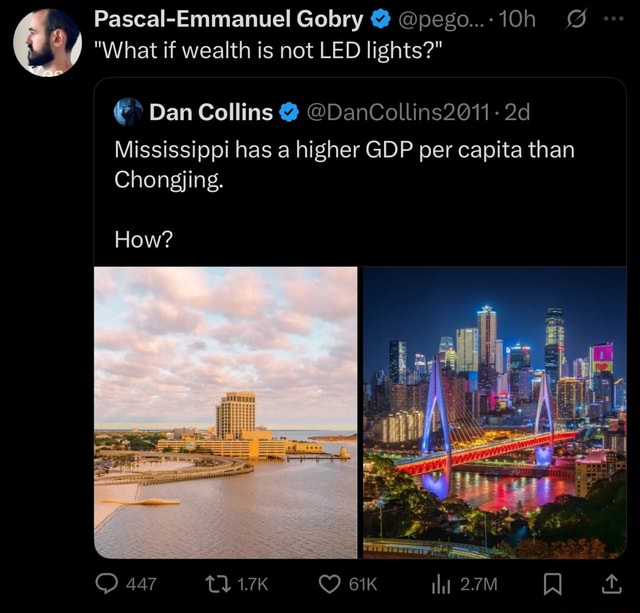Viewport: 640px width, 613px height.
Task: Click the 2d timestamp on quoted tweet
Action: point(517,112)
